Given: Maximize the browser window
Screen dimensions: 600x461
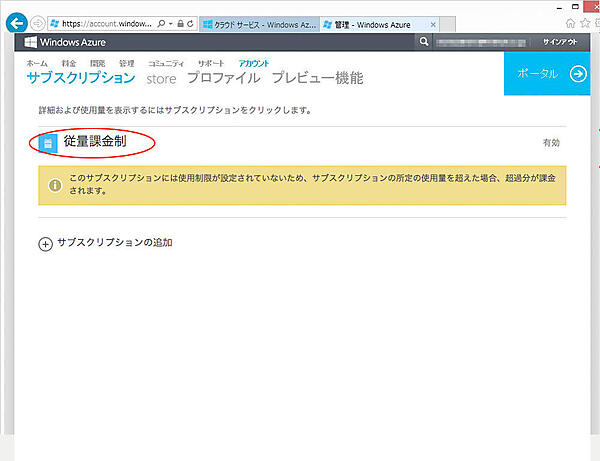Looking at the screenshot, I should [x=575, y=7].
